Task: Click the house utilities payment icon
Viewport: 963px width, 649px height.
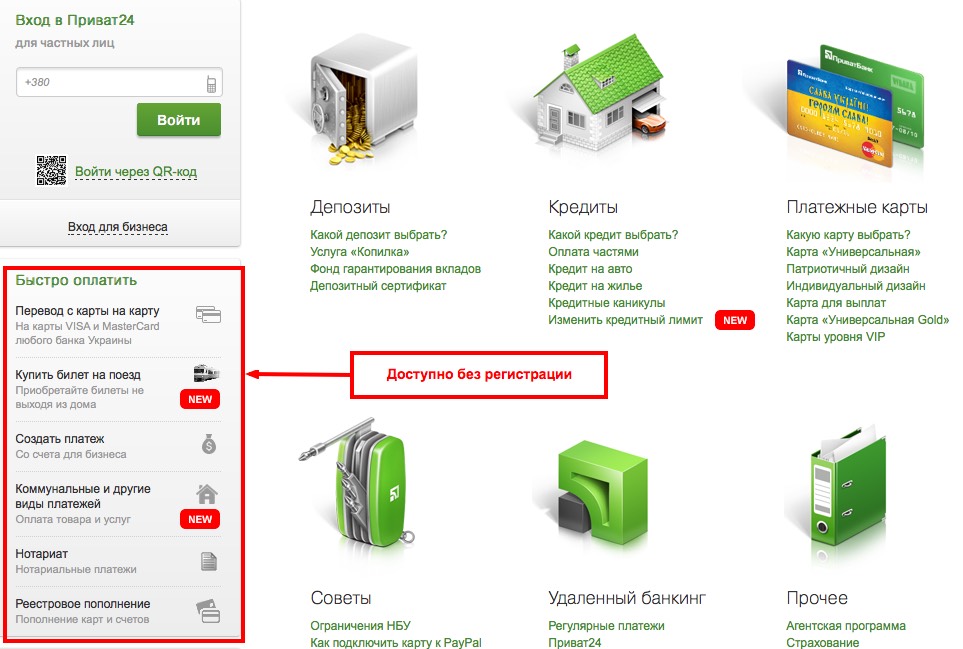Action: pos(207,494)
